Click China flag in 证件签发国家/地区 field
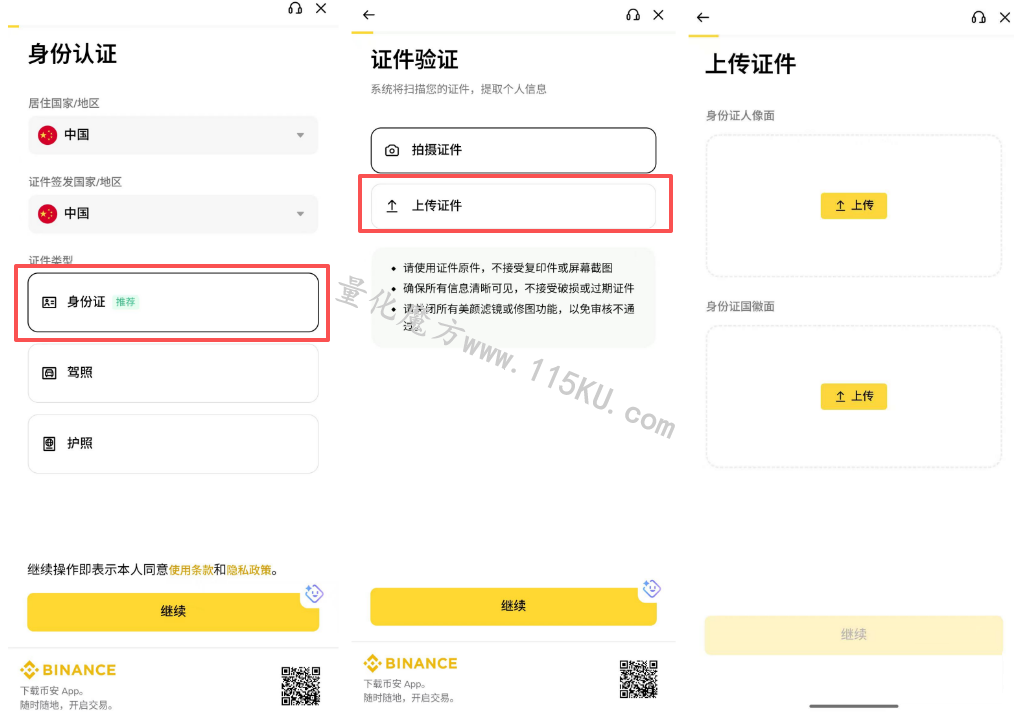 coord(47,213)
